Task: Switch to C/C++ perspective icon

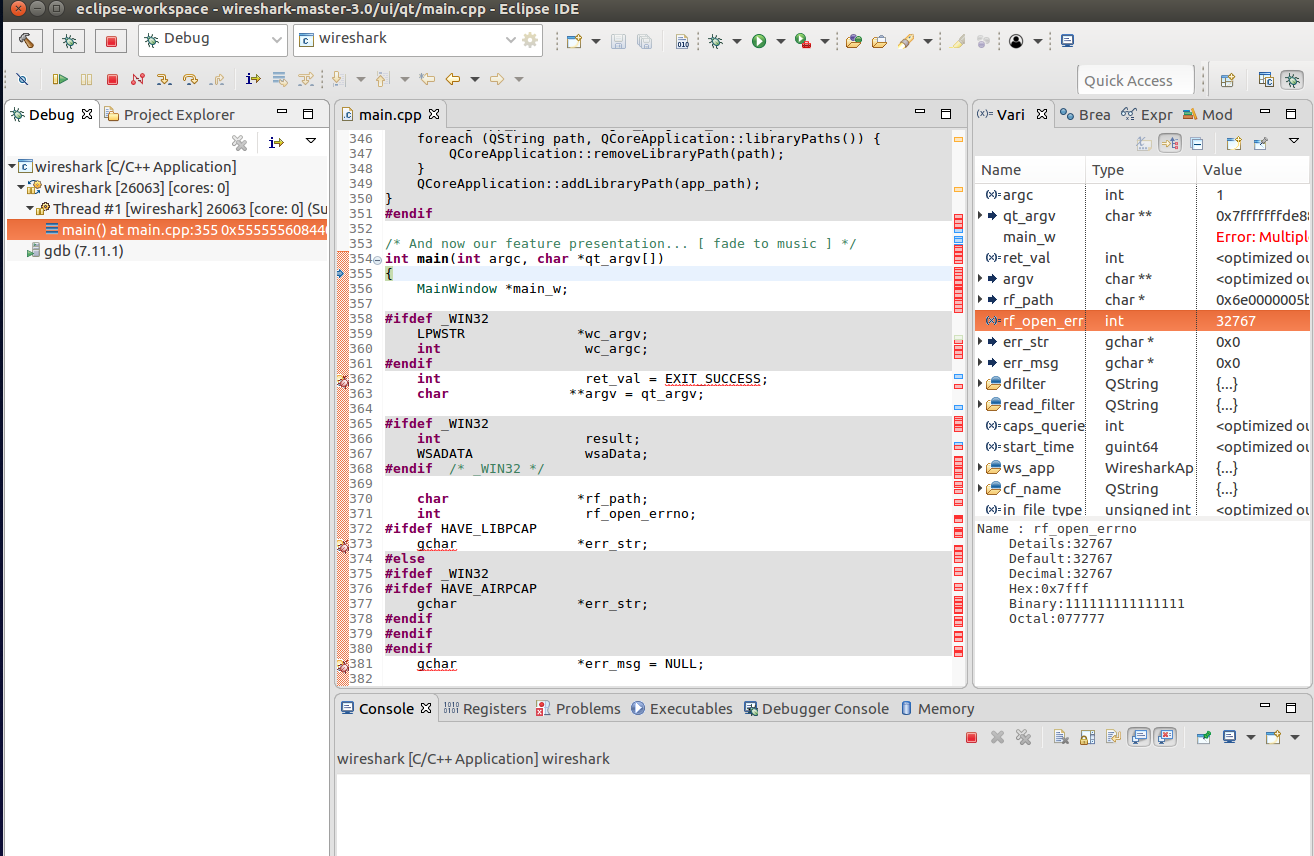Action: 1266,80
